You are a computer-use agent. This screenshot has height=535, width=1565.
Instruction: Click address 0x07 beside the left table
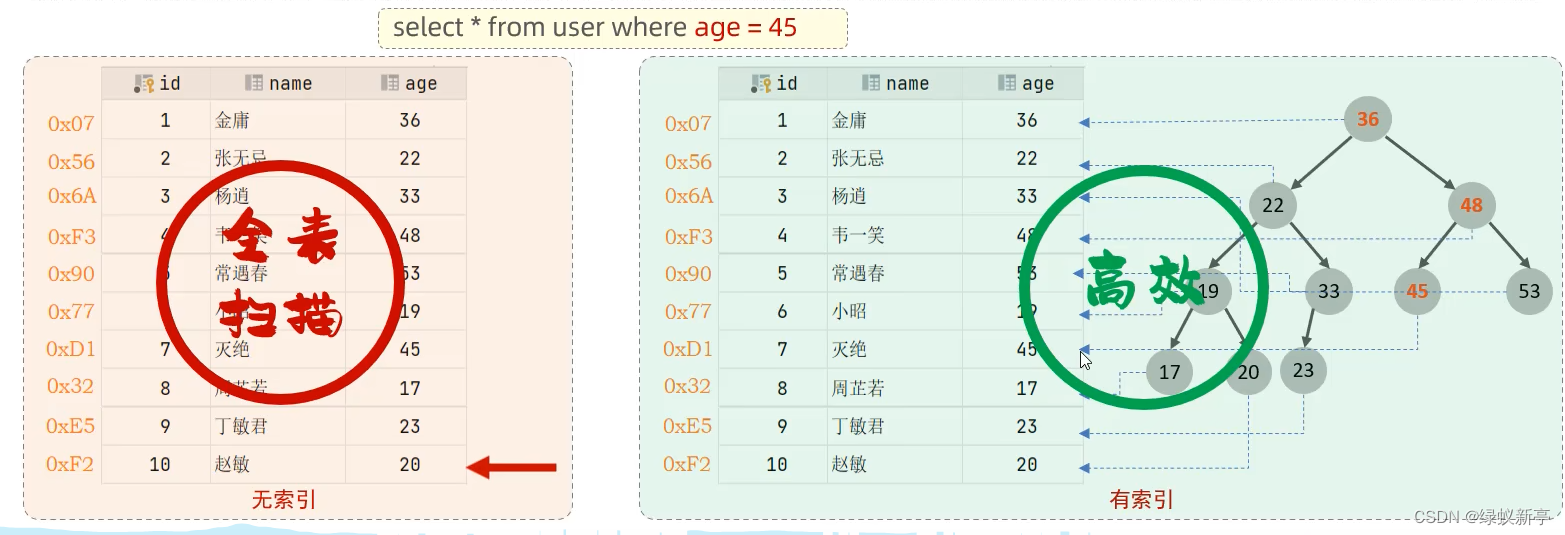(71, 124)
